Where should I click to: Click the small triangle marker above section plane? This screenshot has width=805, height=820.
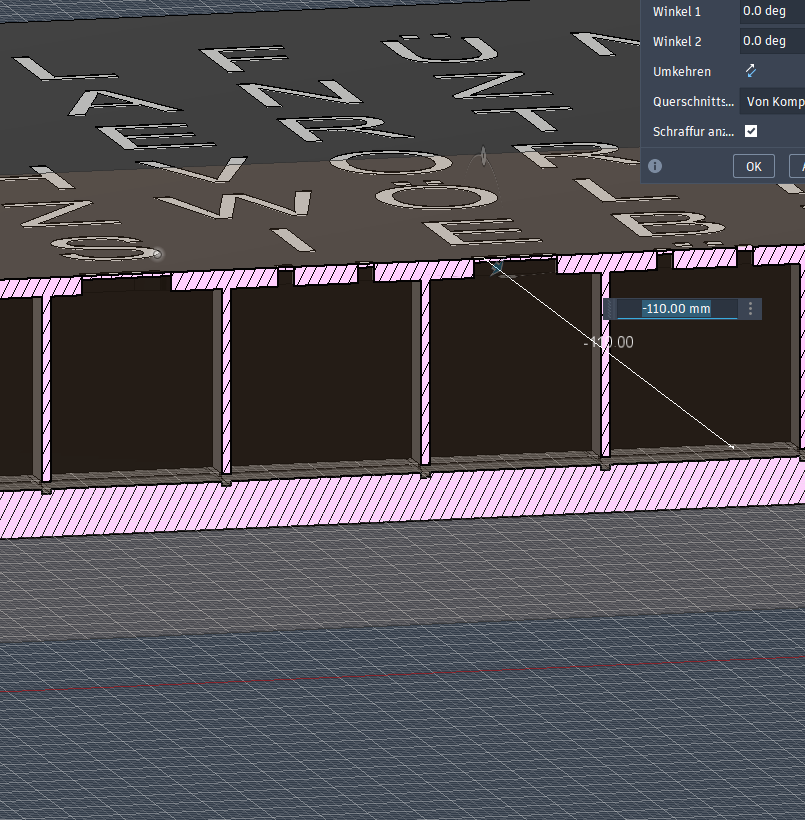pos(484,155)
